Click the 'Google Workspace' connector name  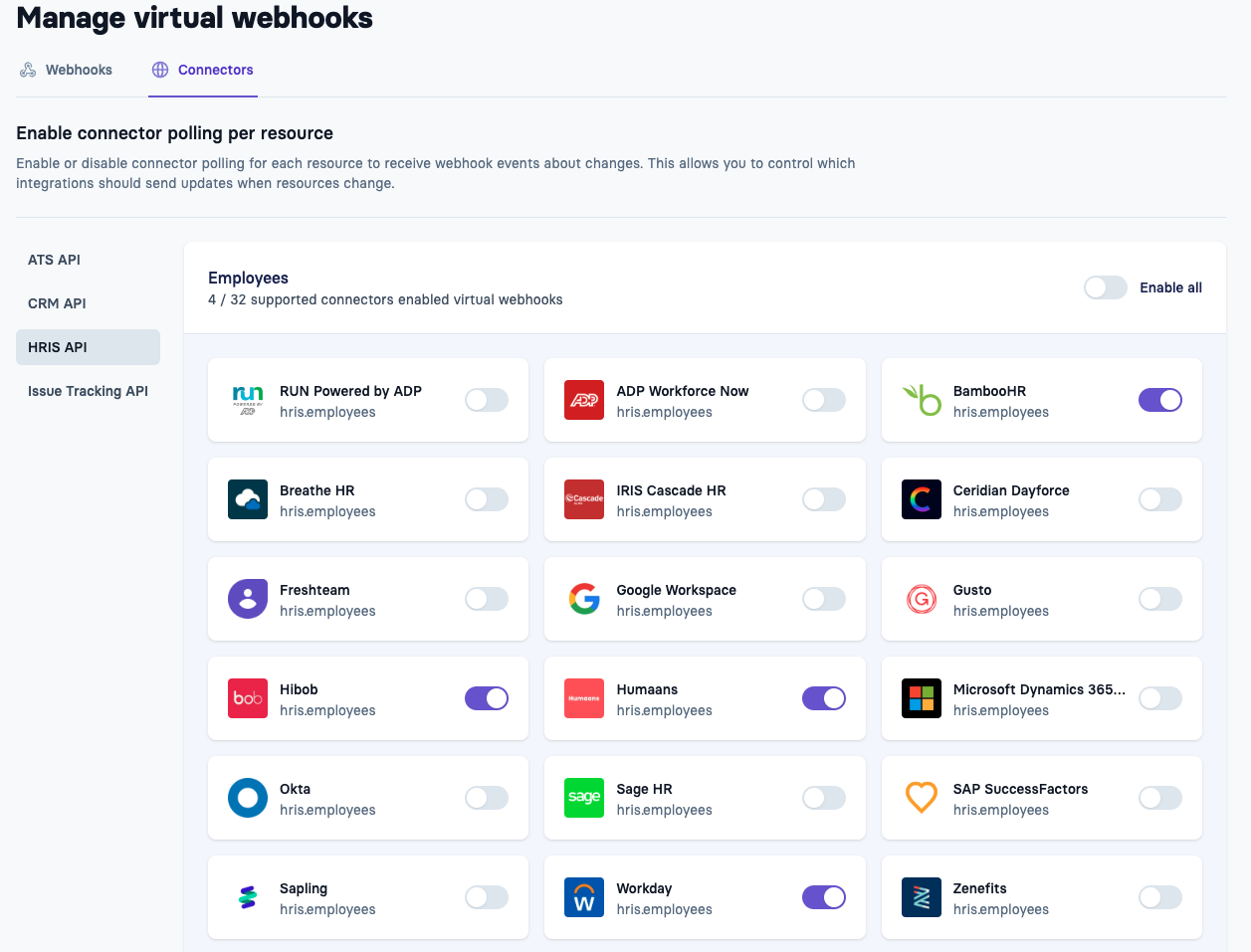coord(677,590)
